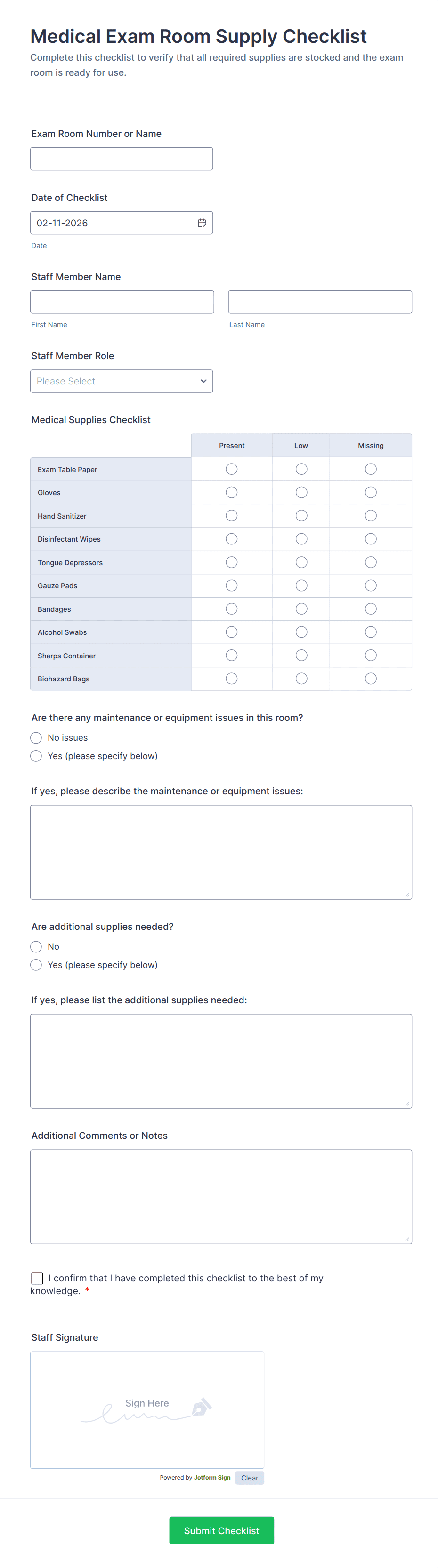The width and height of the screenshot is (438, 1568).
Task: Clear the staff signature
Action: click(249, 1478)
